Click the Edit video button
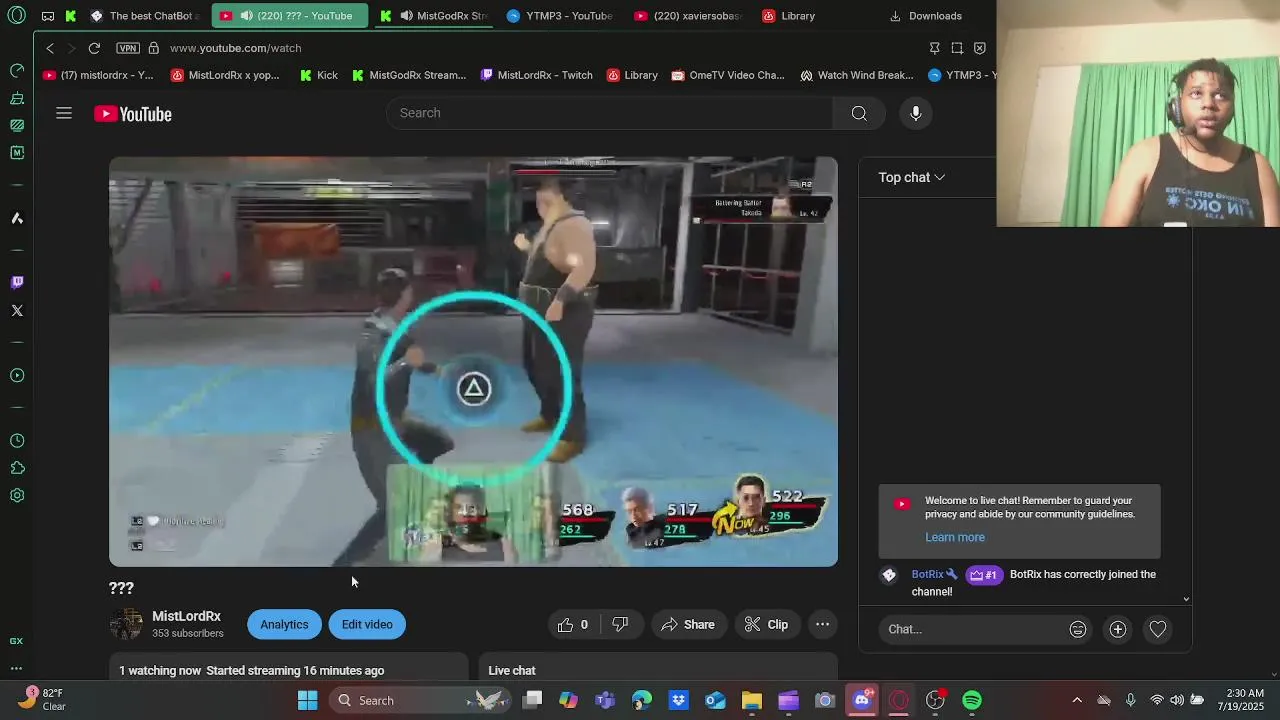This screenshot has height=720, width=1280. tap(367, 624)
